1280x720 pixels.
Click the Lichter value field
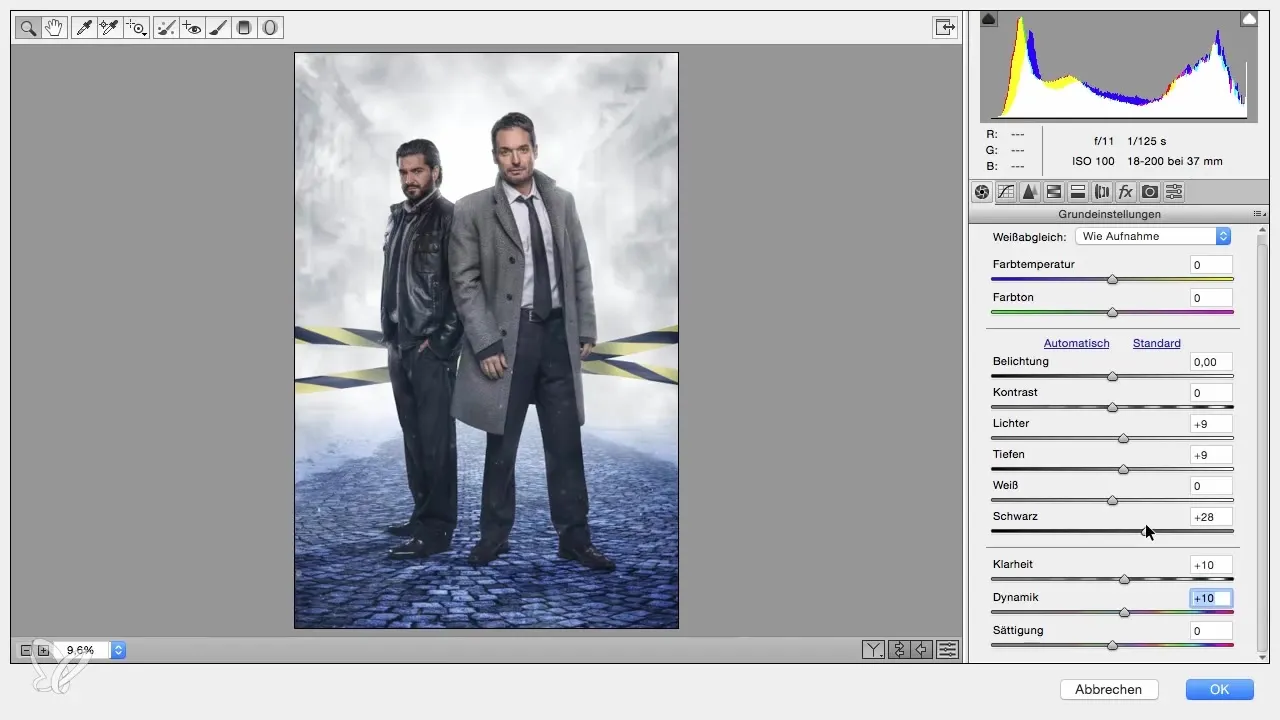pos(1211,424)
